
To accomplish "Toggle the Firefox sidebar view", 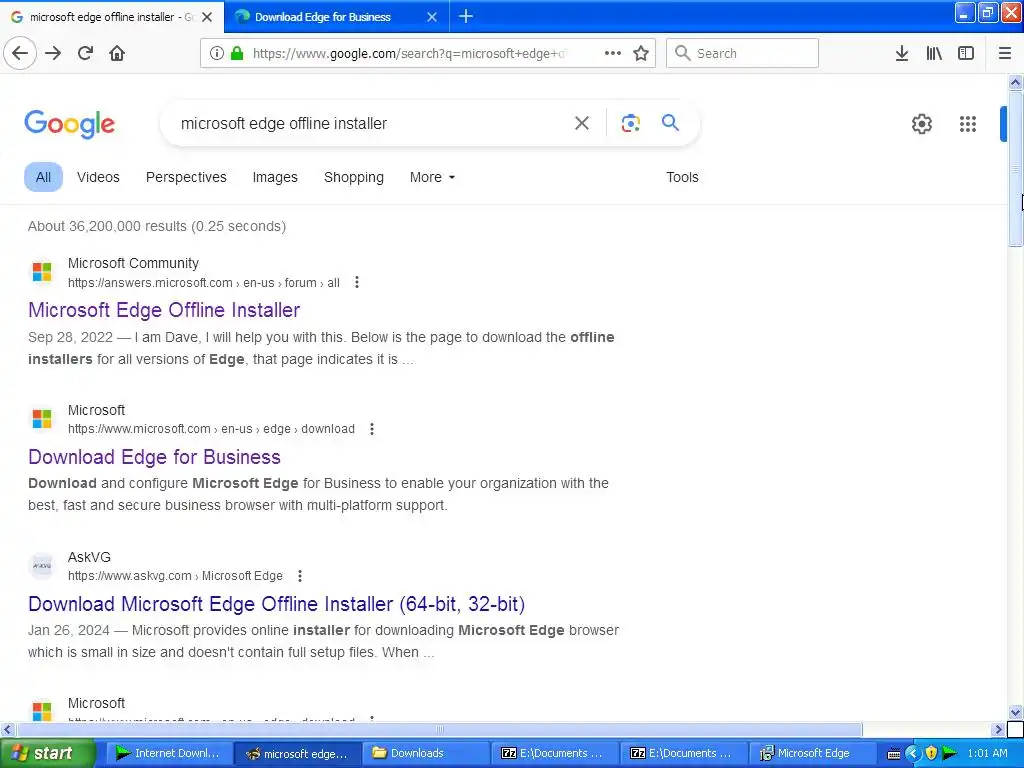I will [x=966, y=53].
